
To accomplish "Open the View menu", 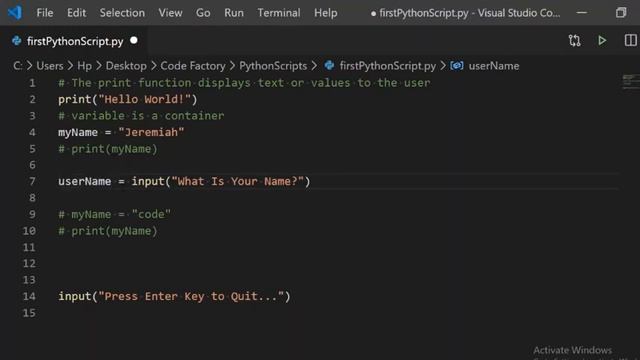I will (x=170, y=13).
